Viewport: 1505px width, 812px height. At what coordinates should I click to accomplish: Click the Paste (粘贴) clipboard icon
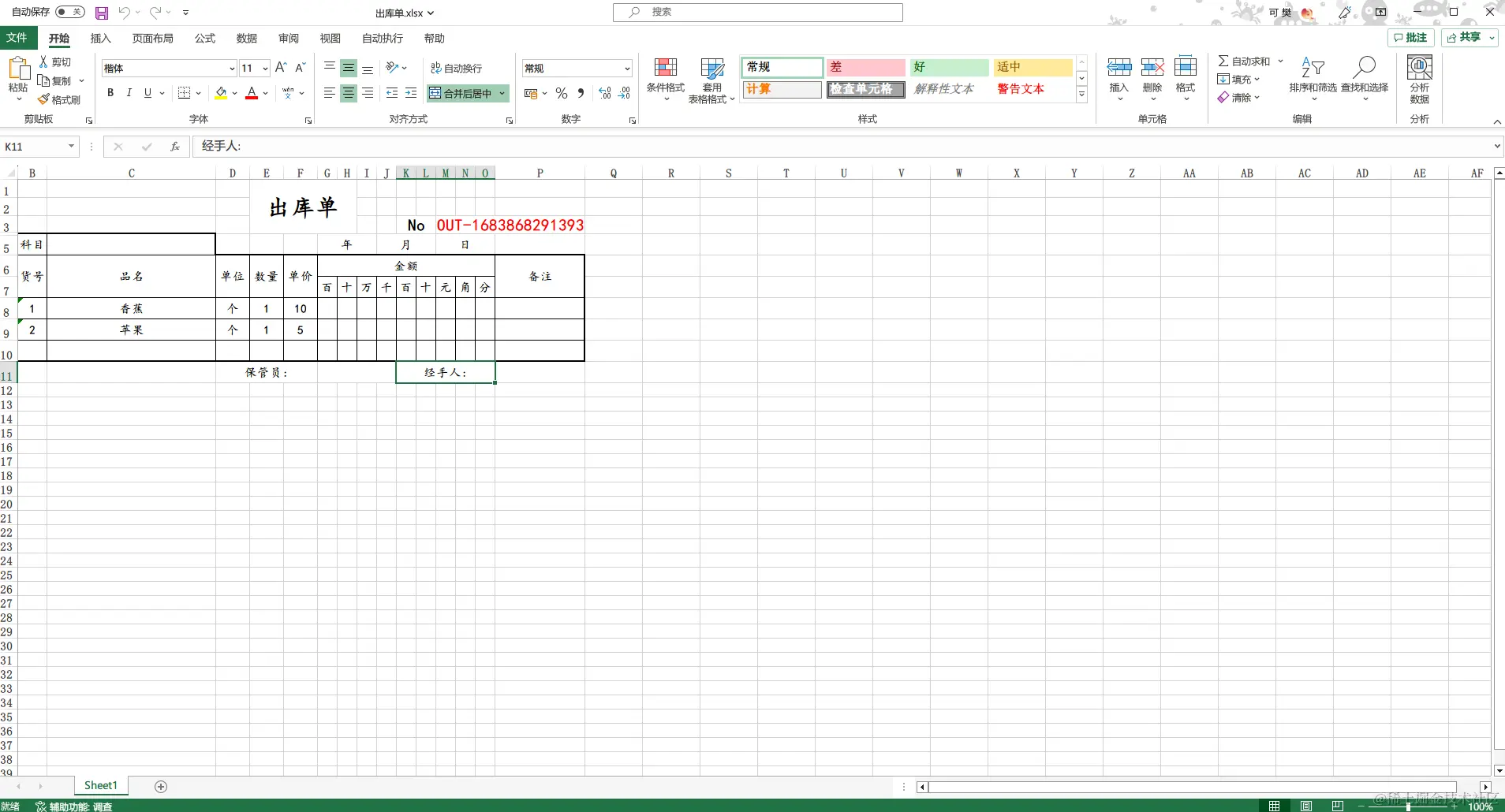pyautogui.click(x=18, y=69)
